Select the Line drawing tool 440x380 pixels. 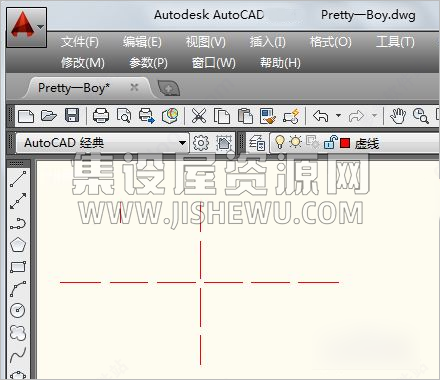pyautogui.click(x=18, y=179)
